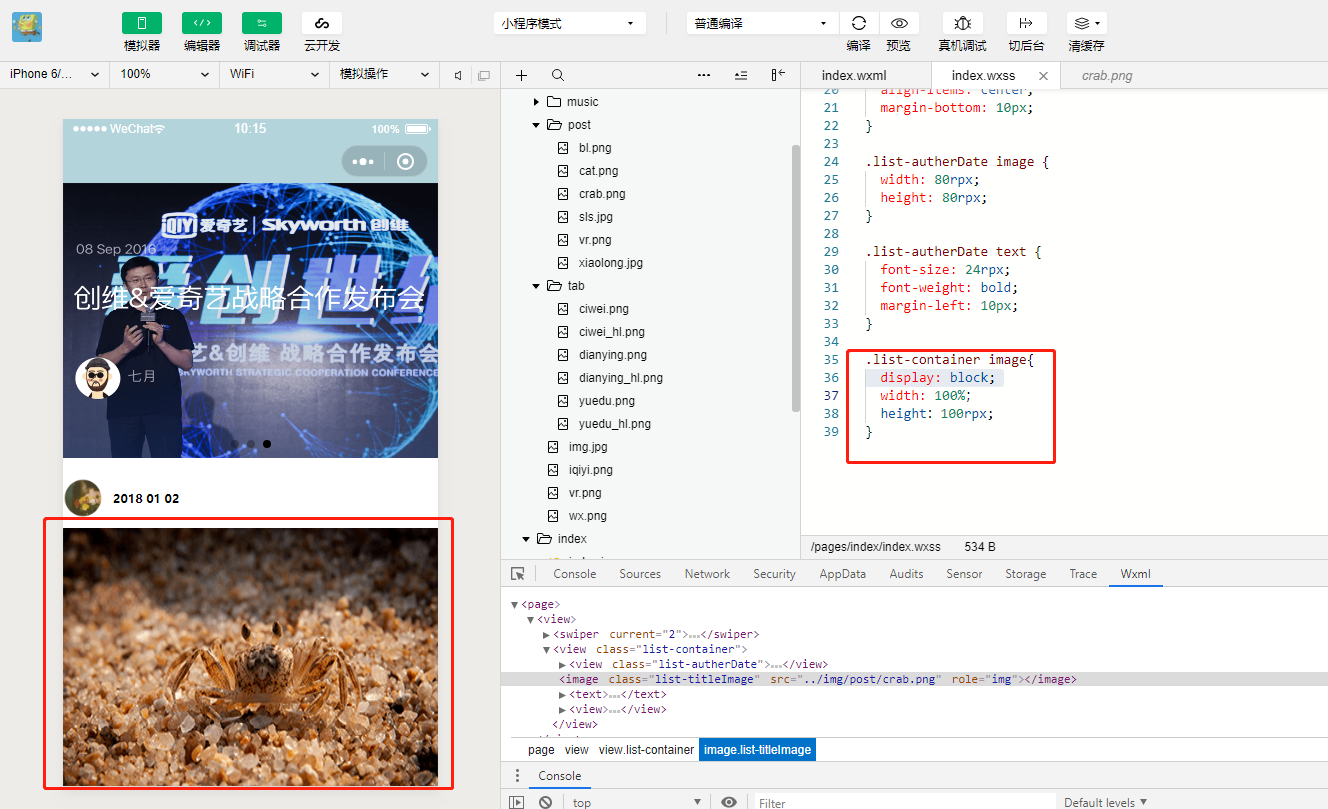Viewport: 1328px width, 809px height.
Task: Click the 预览 preview eye icon
Action: [899, 23]
